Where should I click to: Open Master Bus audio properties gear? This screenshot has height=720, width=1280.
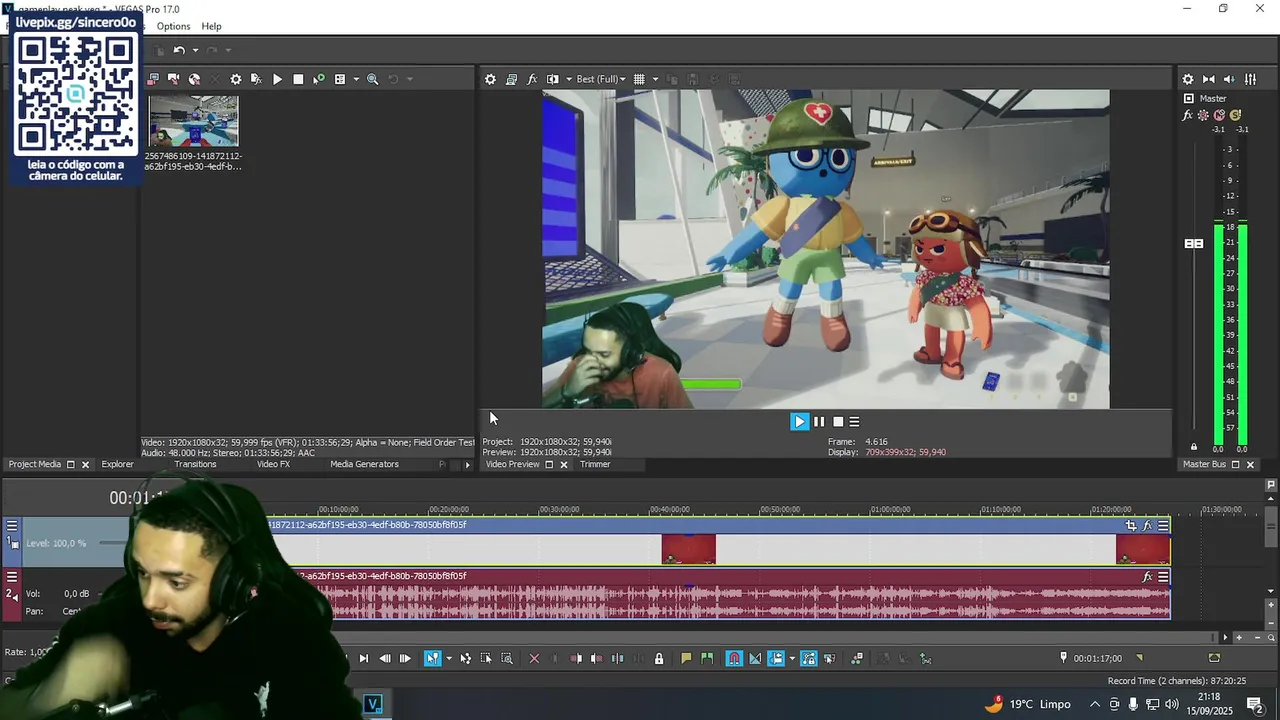tap(1188, 79)
